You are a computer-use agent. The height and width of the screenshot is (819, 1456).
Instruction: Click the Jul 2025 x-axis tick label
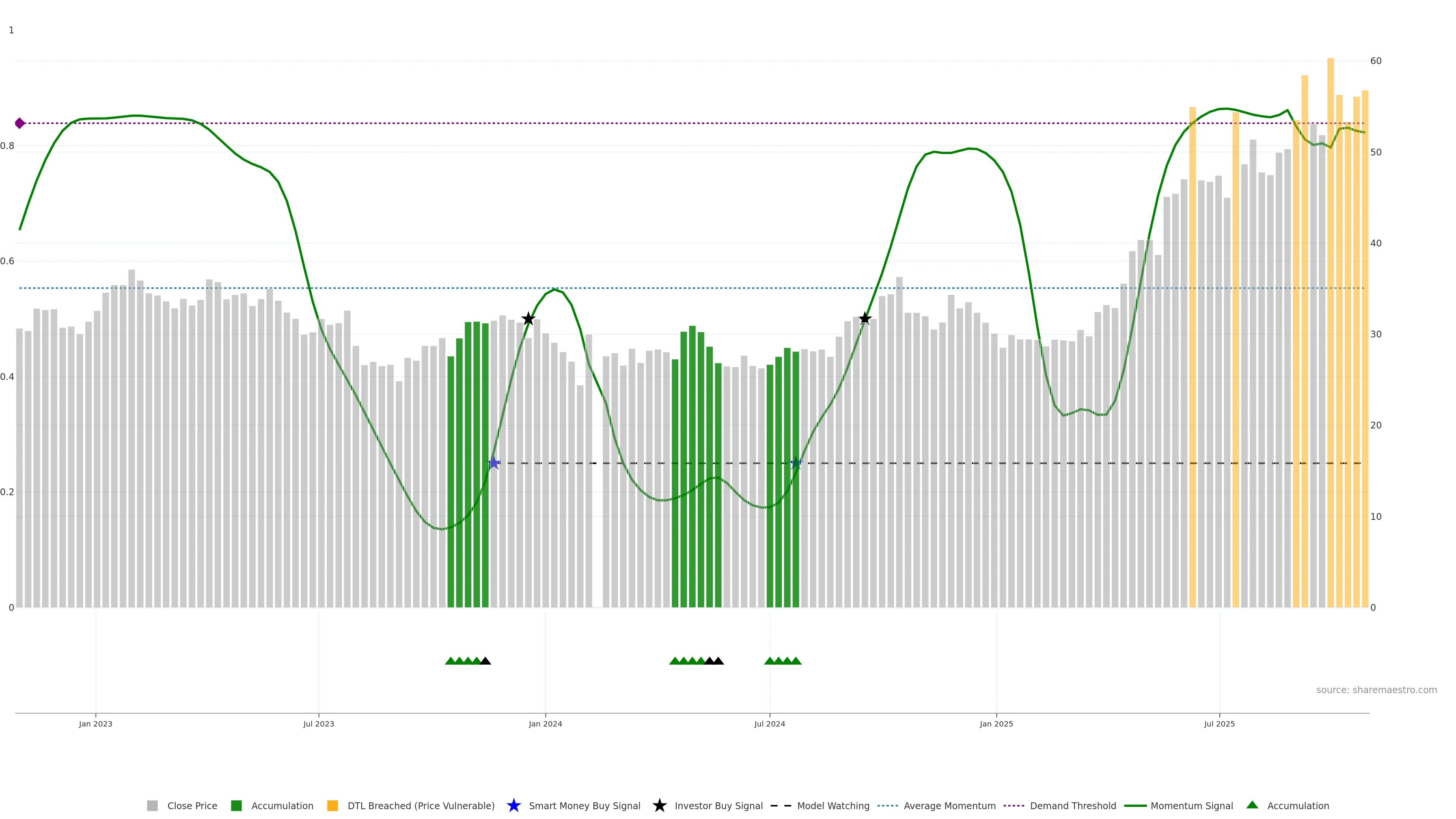pos(1219,724)
